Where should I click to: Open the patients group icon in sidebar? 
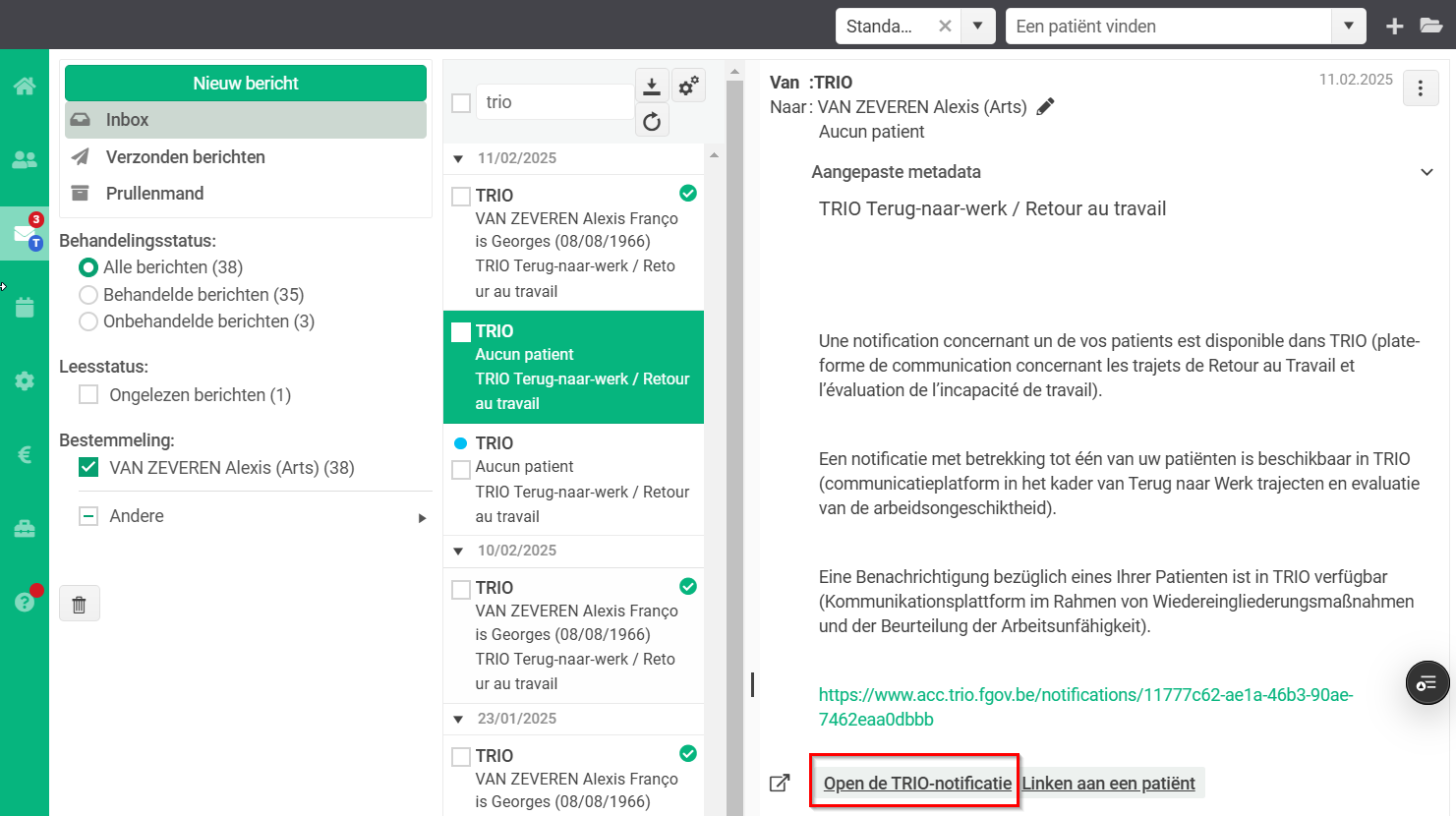click(x=25, y=159)
